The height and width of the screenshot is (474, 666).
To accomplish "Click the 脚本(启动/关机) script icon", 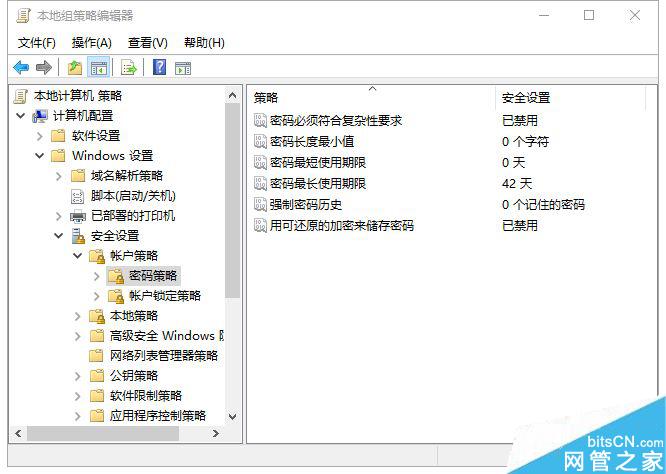I will pyautogui.click(x=78, y=196).
